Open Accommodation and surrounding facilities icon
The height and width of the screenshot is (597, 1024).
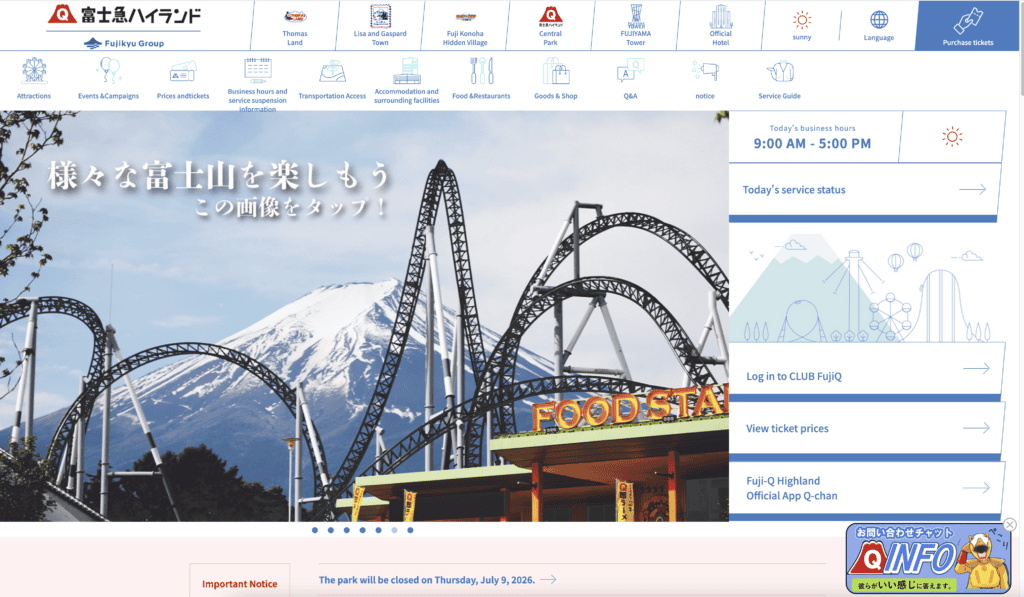pyautogui.click(x=406, y=71)
